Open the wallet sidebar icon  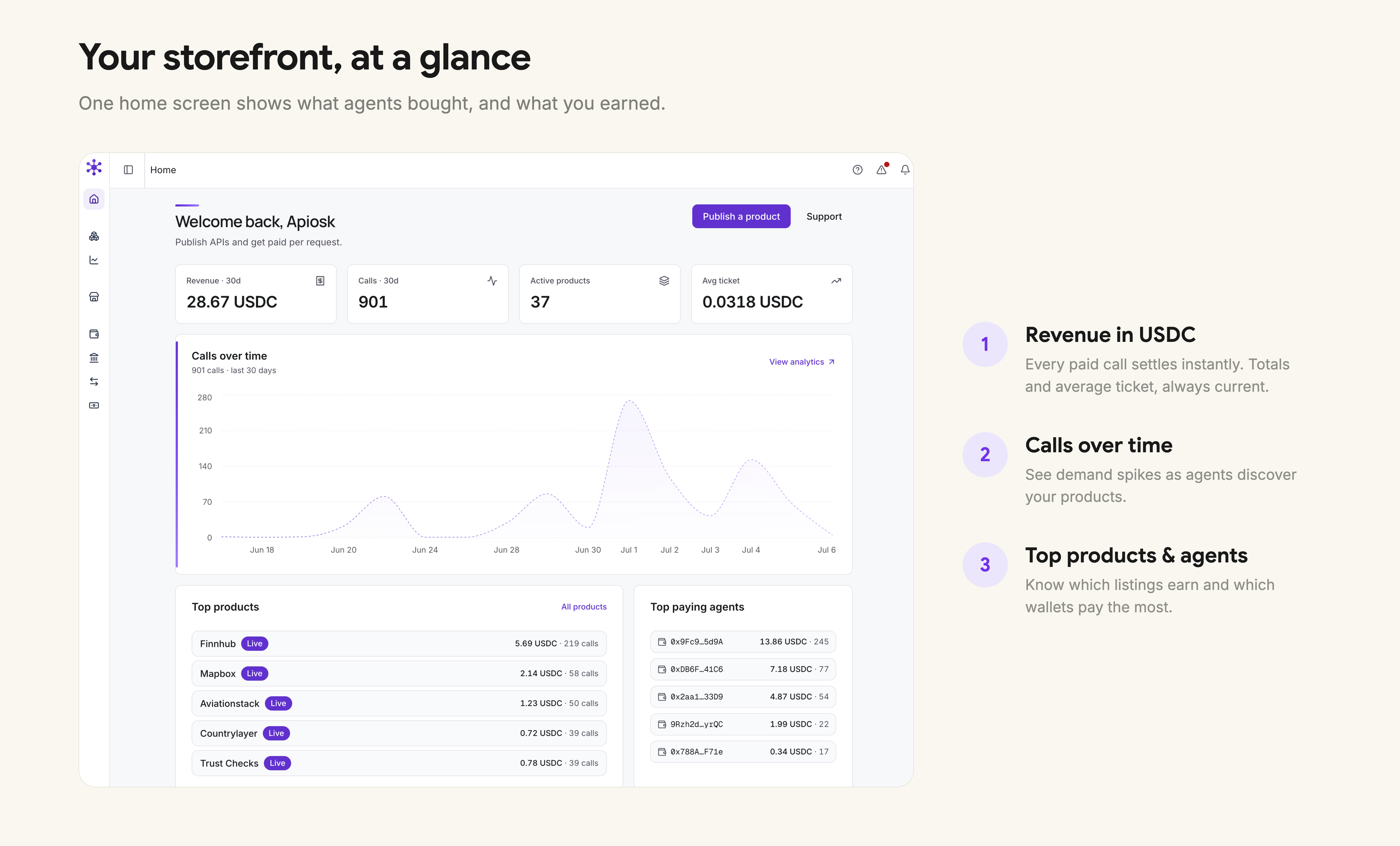coord(94,334)
